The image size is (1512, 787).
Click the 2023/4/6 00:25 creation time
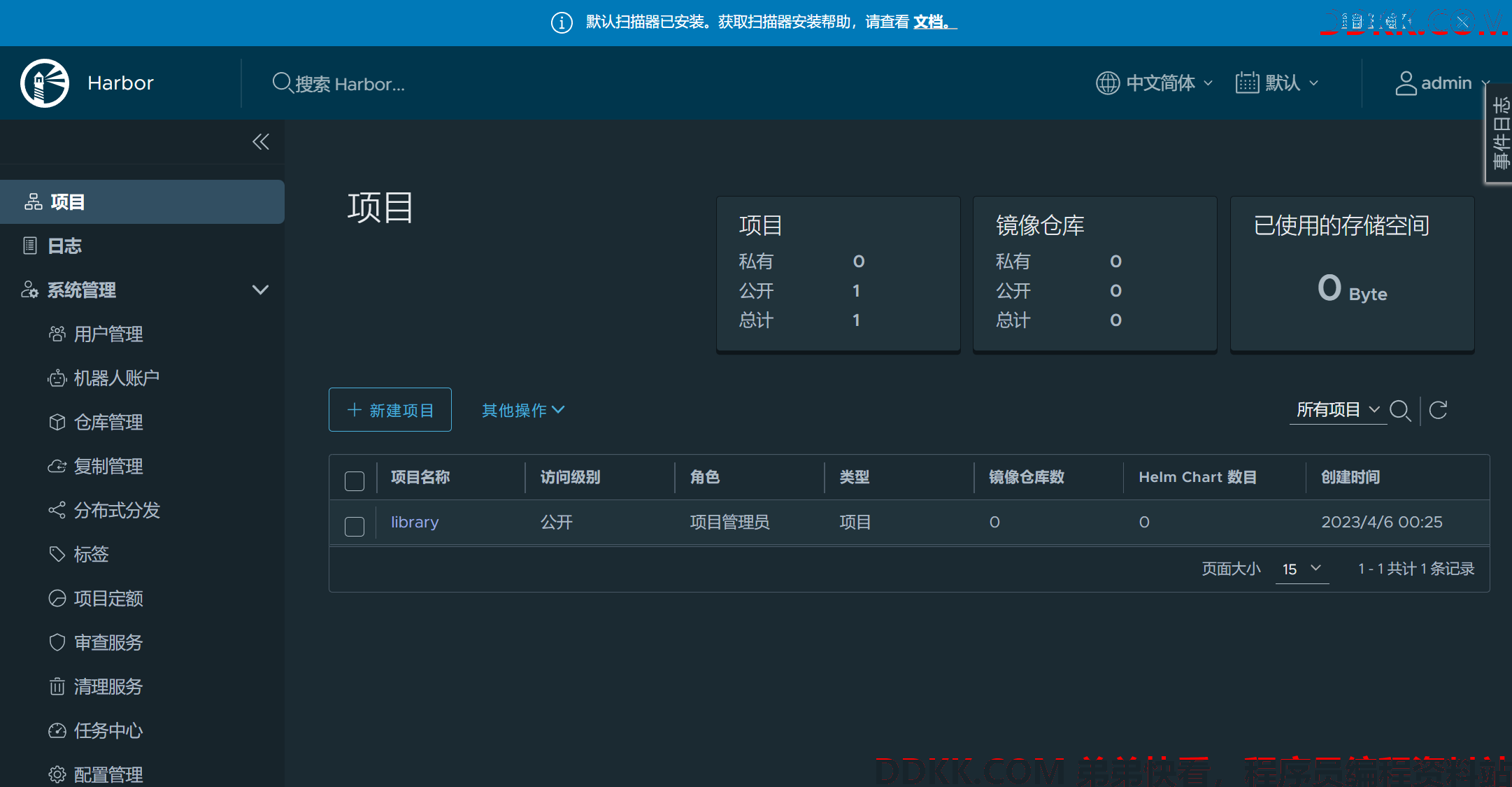1381,523
